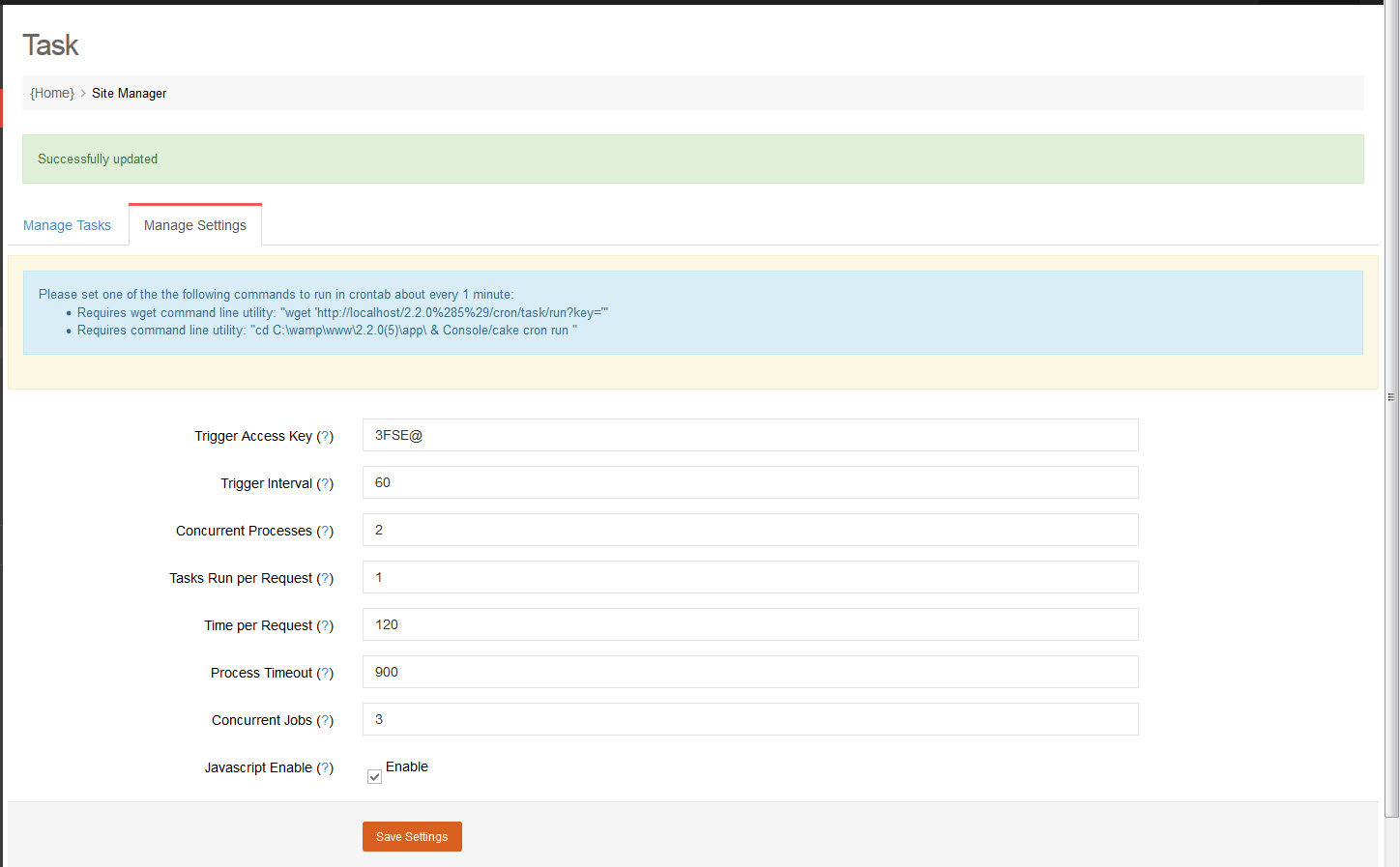
Task: Switch to the Manage Tasks tab
Action: pyautogui.click(x=67, y=225)
